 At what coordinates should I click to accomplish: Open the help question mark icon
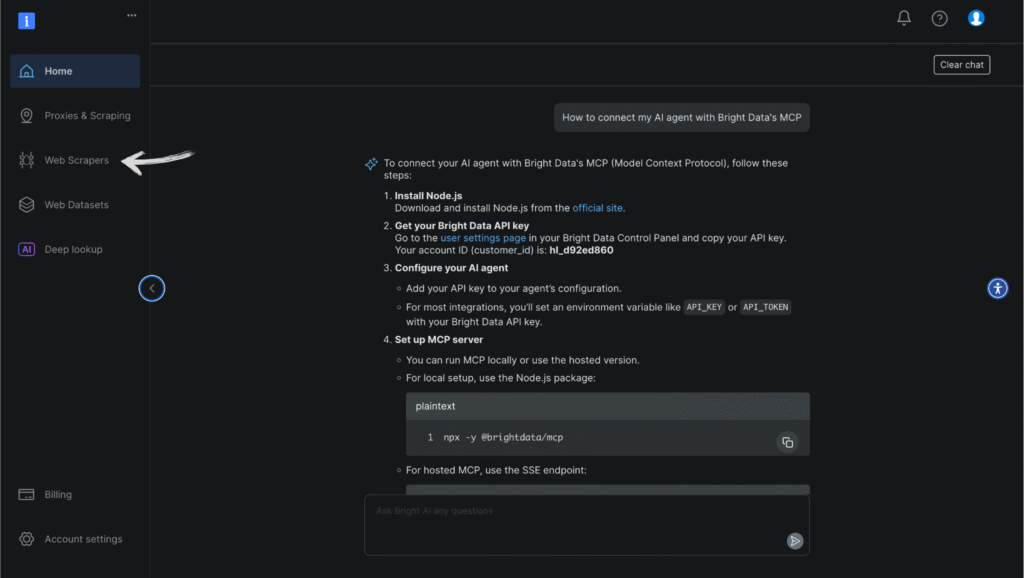coord(939,18)
